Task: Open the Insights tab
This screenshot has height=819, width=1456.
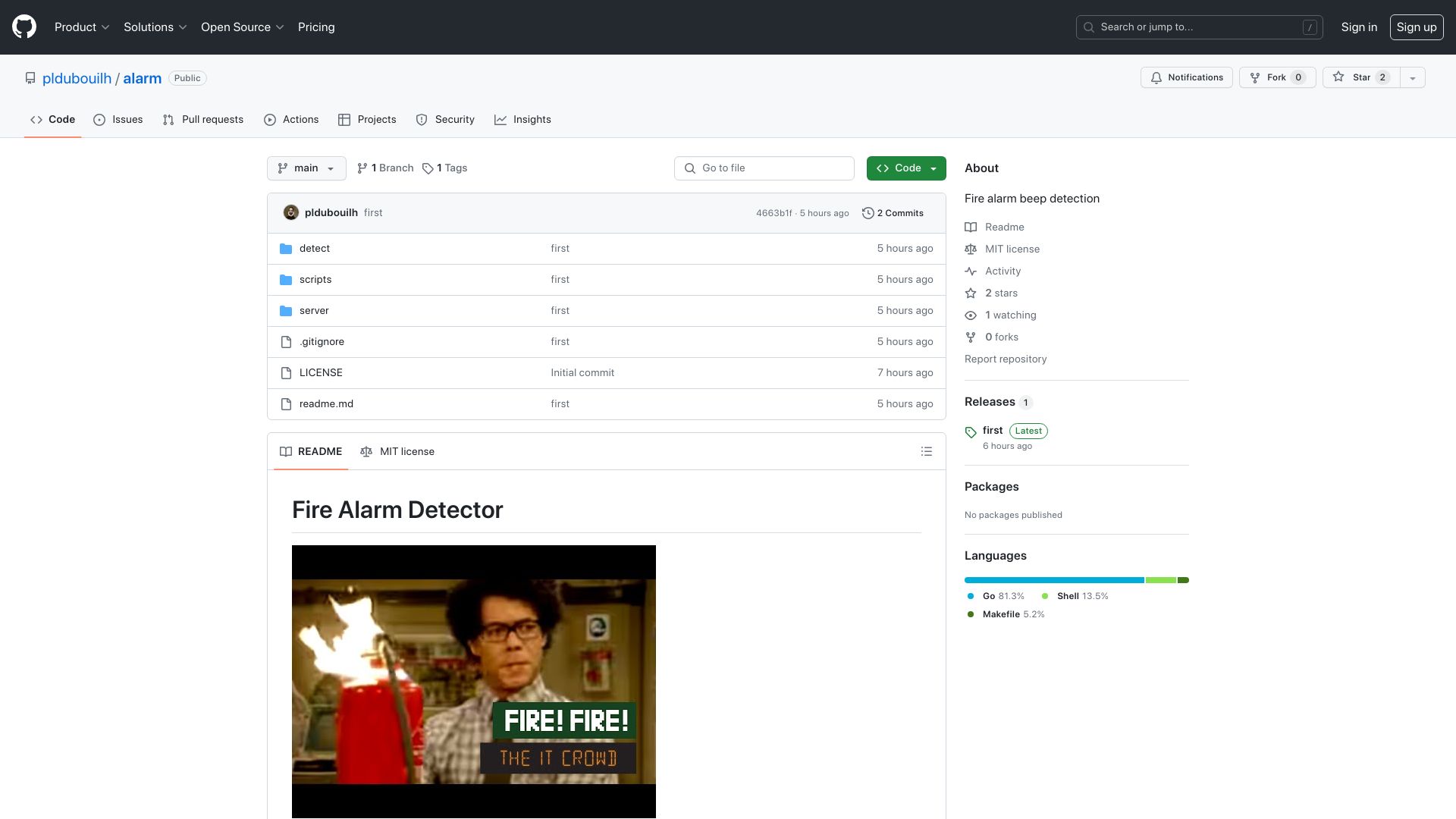Action: [522, 120]
